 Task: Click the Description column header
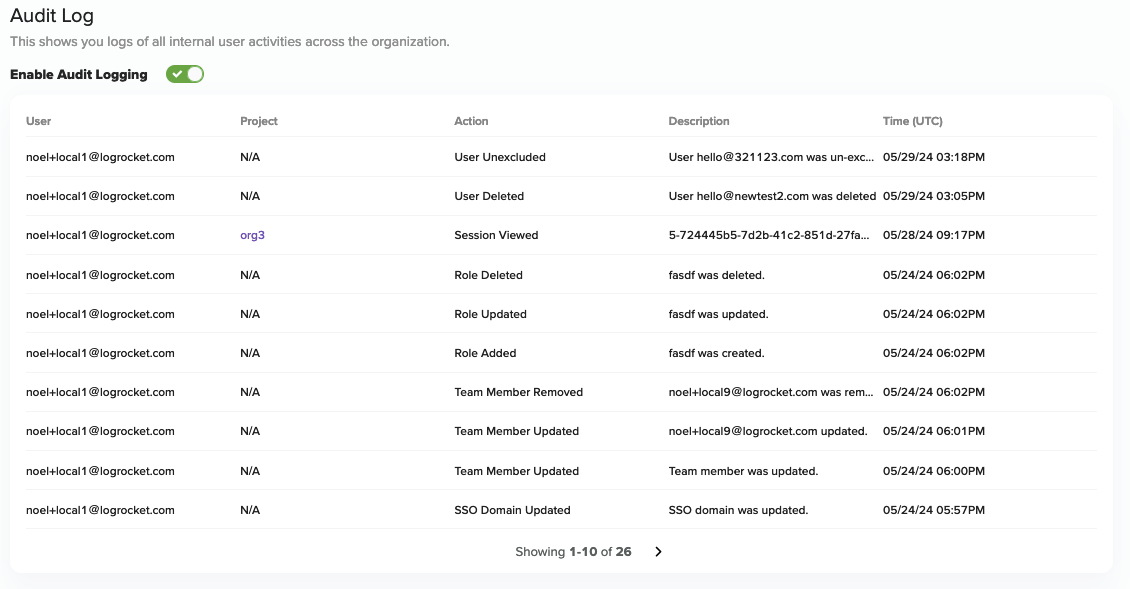point(699,121)
